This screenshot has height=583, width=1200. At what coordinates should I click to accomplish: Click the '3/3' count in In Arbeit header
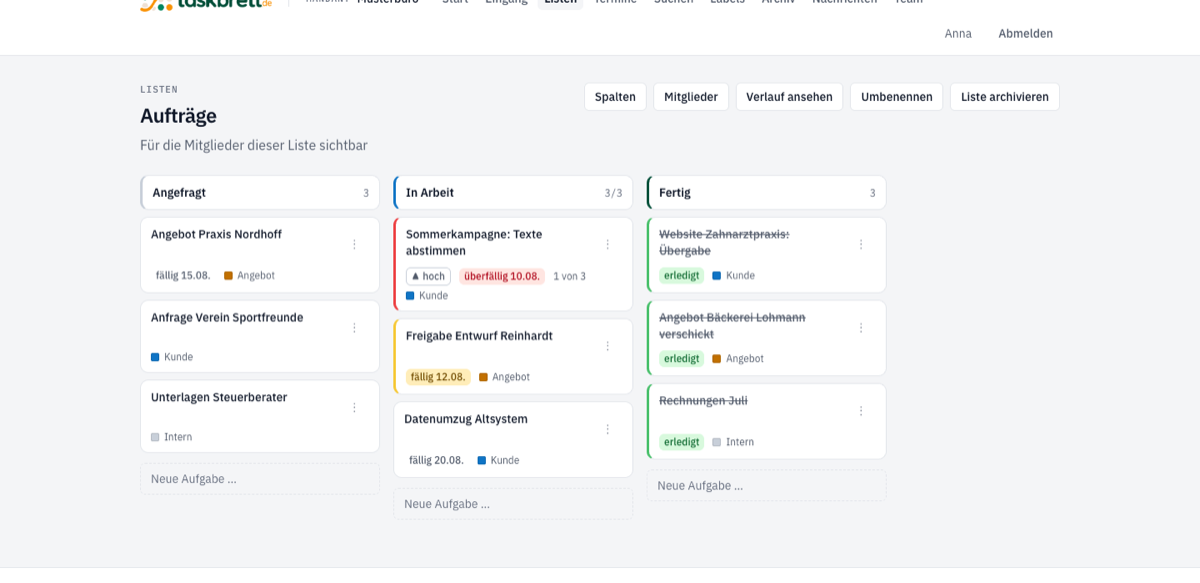coord(613,193)
